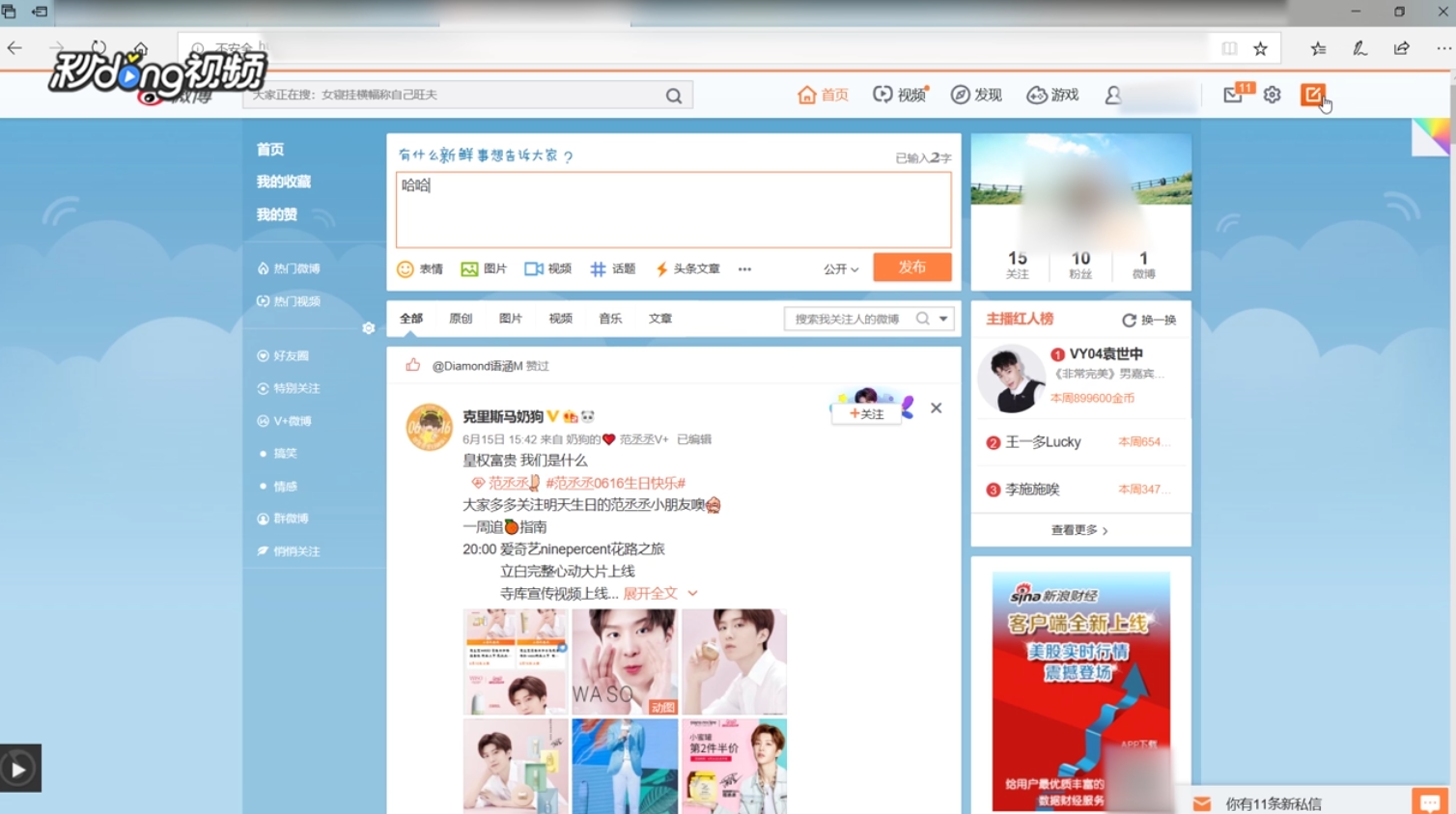Click the browser favorites star icon
The image size is (1456, 814).
pos(1260,48)
